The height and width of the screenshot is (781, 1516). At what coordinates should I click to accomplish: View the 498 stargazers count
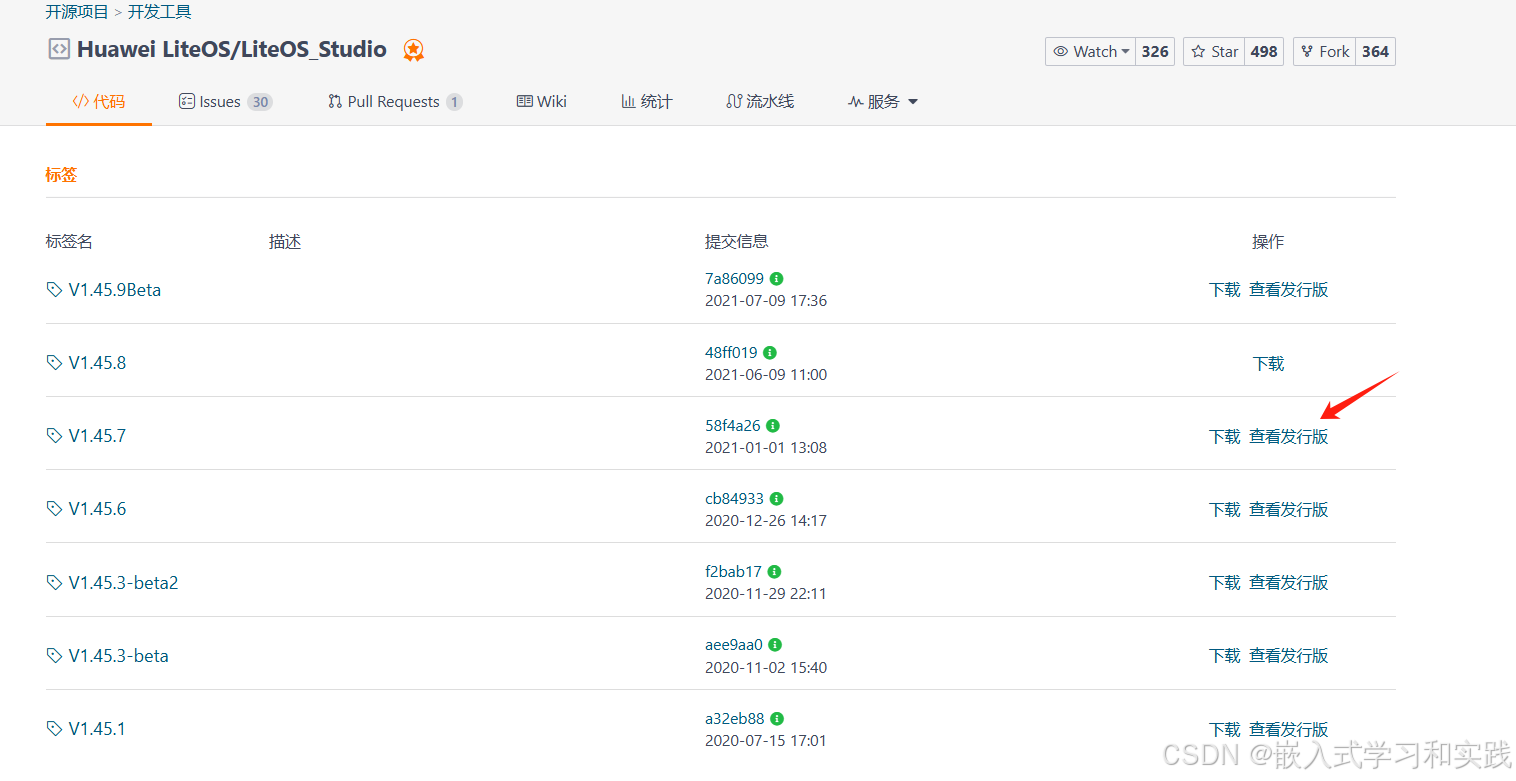[x=1265, y=52]
